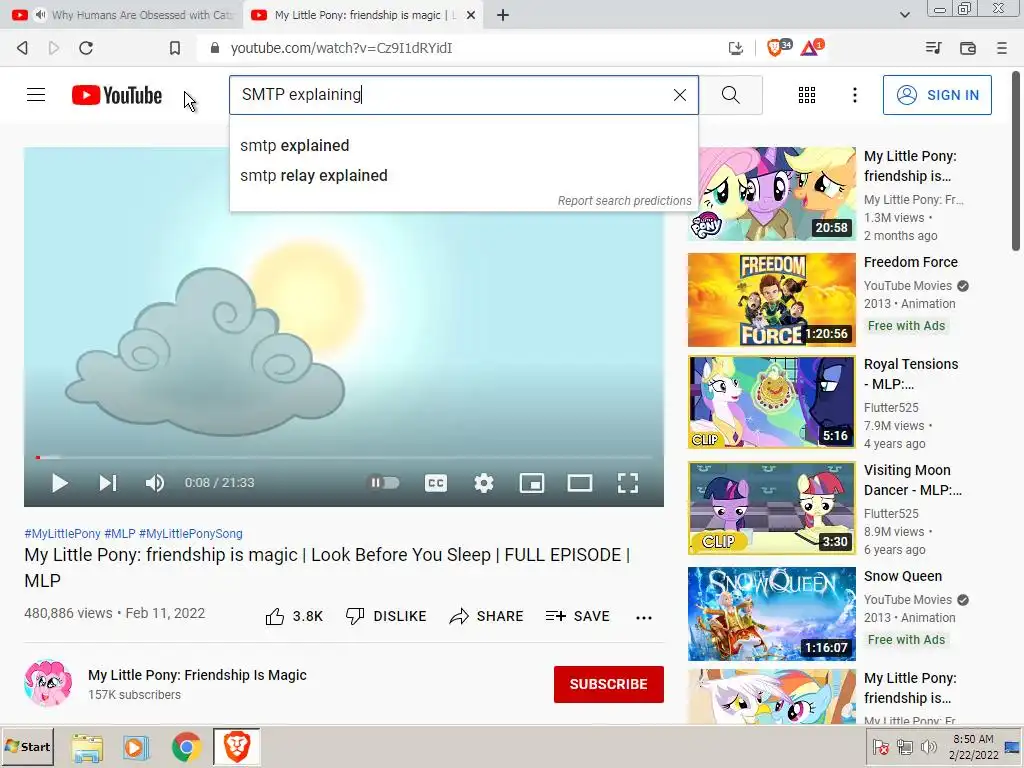The height and width of the screenshot is (768, 1024).
Task: Open Google Chrome from the taskbar
Action: click(x=186, y=746)
